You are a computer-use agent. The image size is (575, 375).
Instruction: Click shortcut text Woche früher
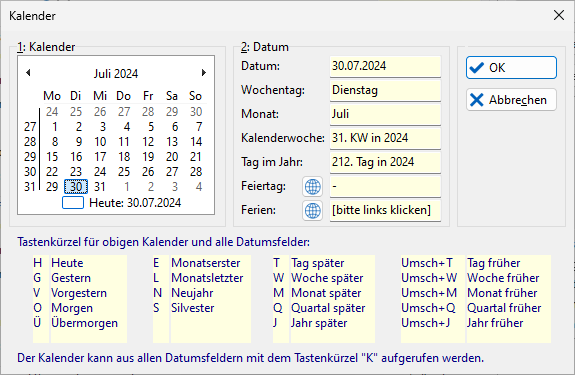click(503, 278)
